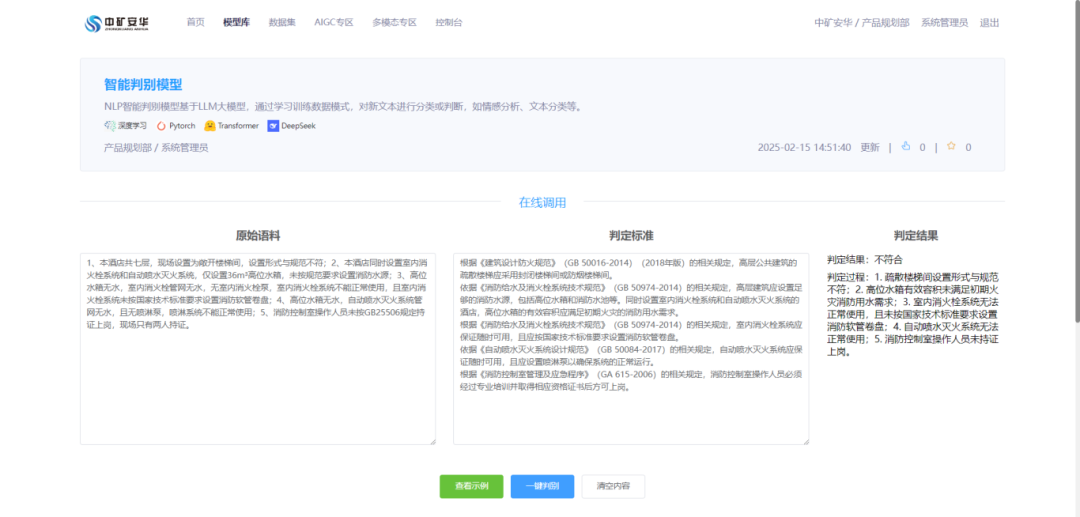This screenshot has height=517, width=1080.
Task: Click the green 查看示例 button
Action: pyautogui.click(x=472, y=486)
